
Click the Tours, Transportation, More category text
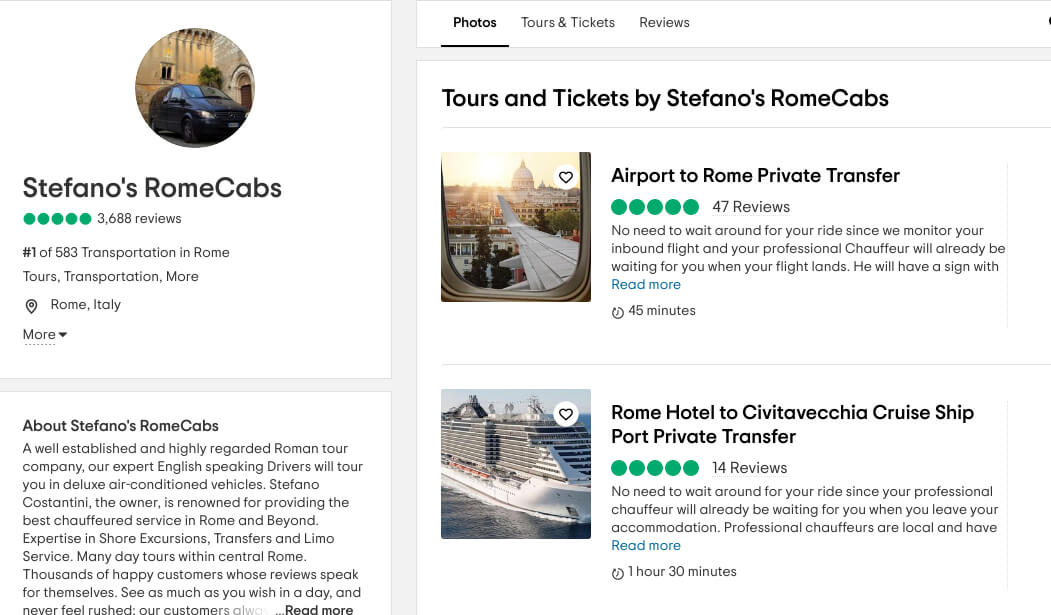[111, 277]
